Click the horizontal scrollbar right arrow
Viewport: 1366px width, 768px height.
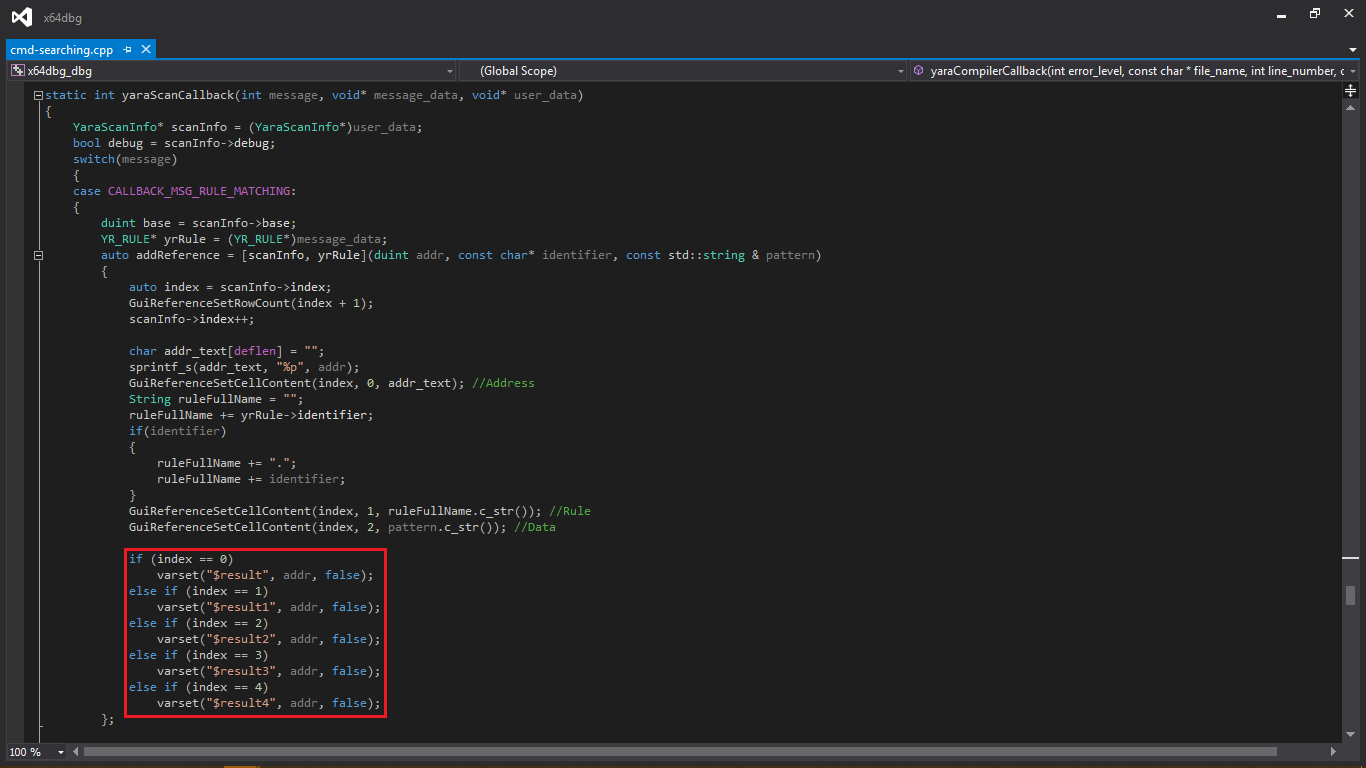click(x=1333, y=752)
